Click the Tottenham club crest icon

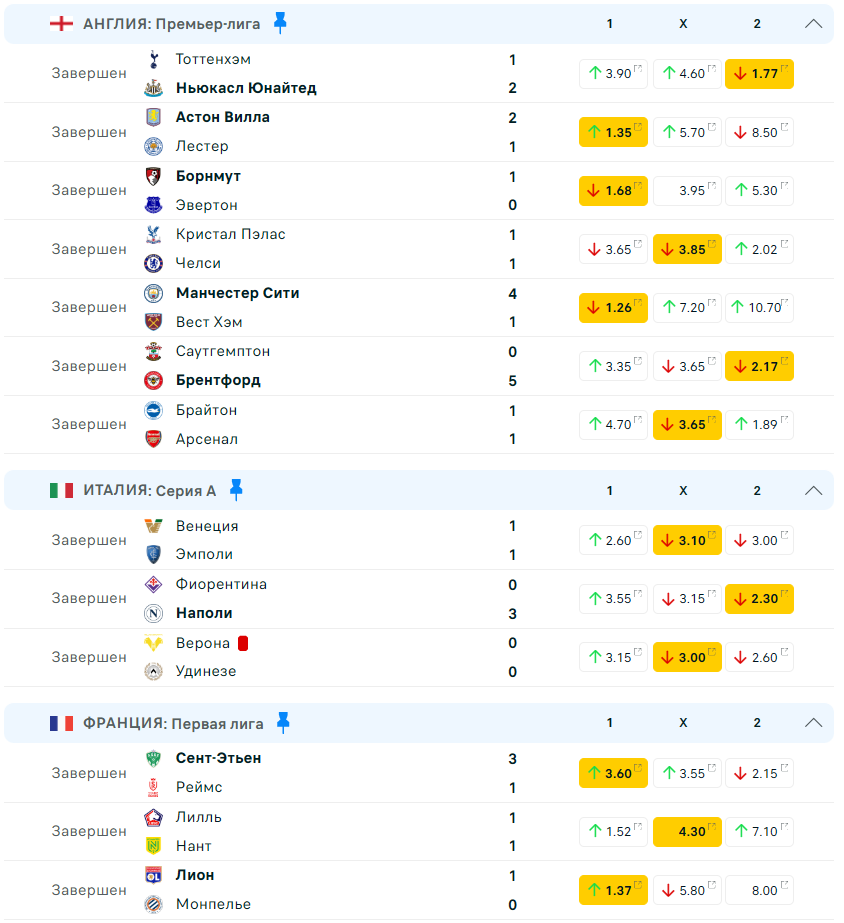[154, 59]
